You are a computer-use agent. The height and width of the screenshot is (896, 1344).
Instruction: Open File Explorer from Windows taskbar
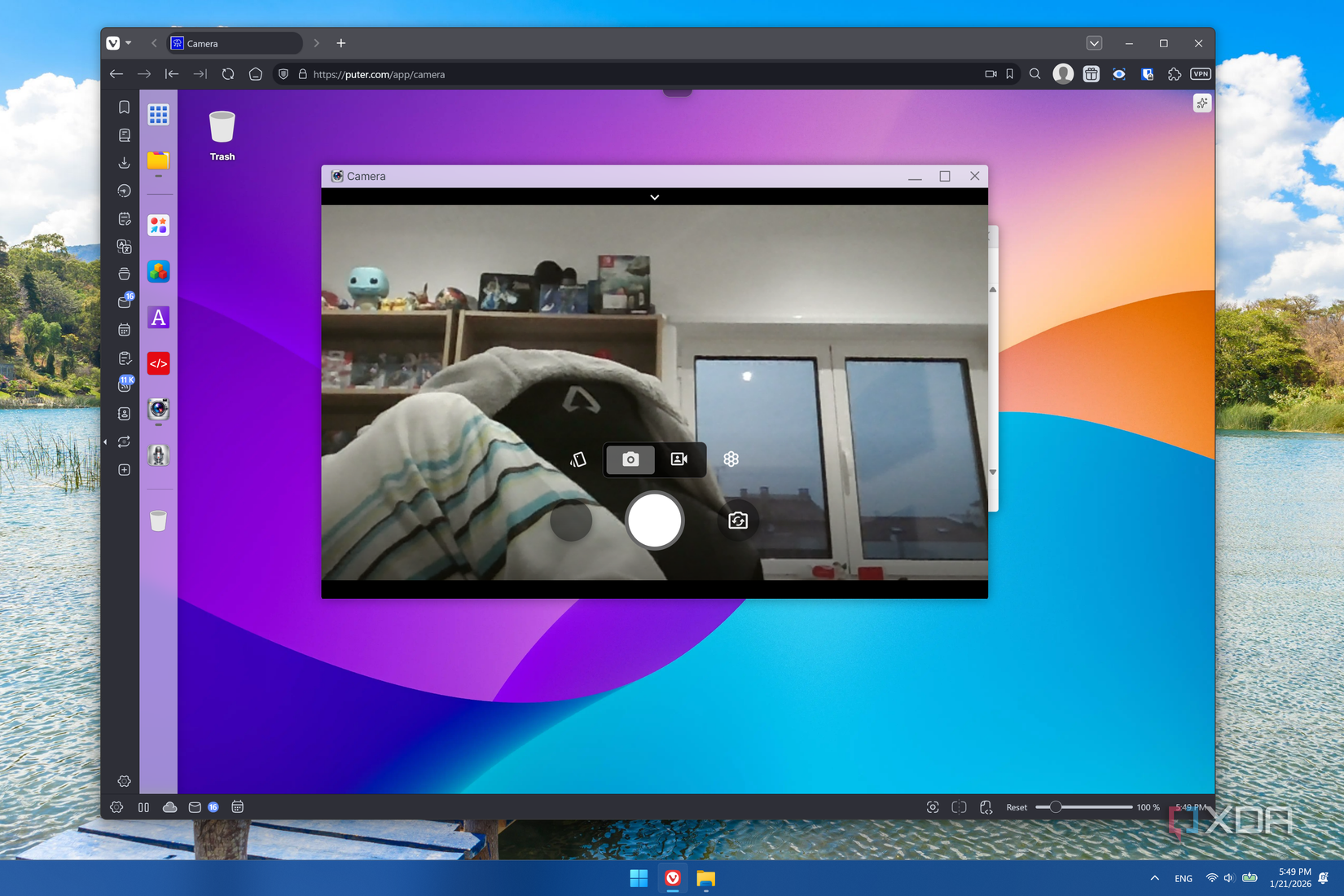click(x=705, y=878)
